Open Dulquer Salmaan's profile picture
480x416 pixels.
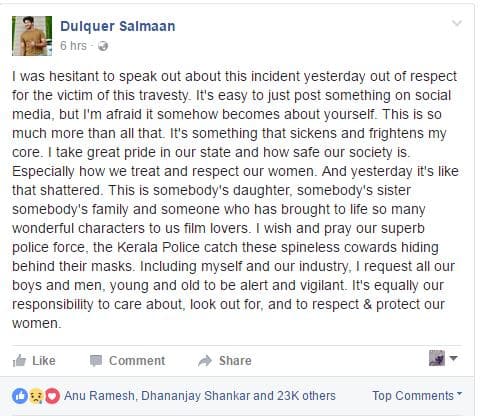click(32, 36)
